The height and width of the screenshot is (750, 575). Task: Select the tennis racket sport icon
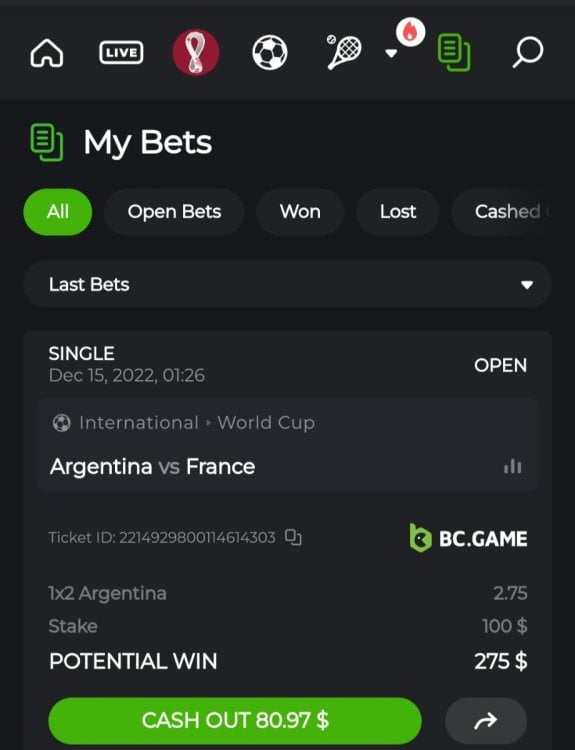(344, 52)
